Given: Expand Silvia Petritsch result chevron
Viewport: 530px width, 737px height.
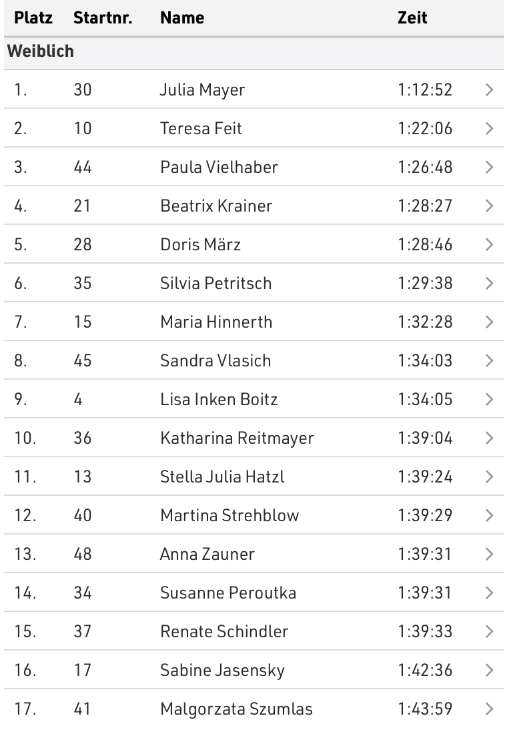Looking at the screenshot, I should [x=489, y=283].
